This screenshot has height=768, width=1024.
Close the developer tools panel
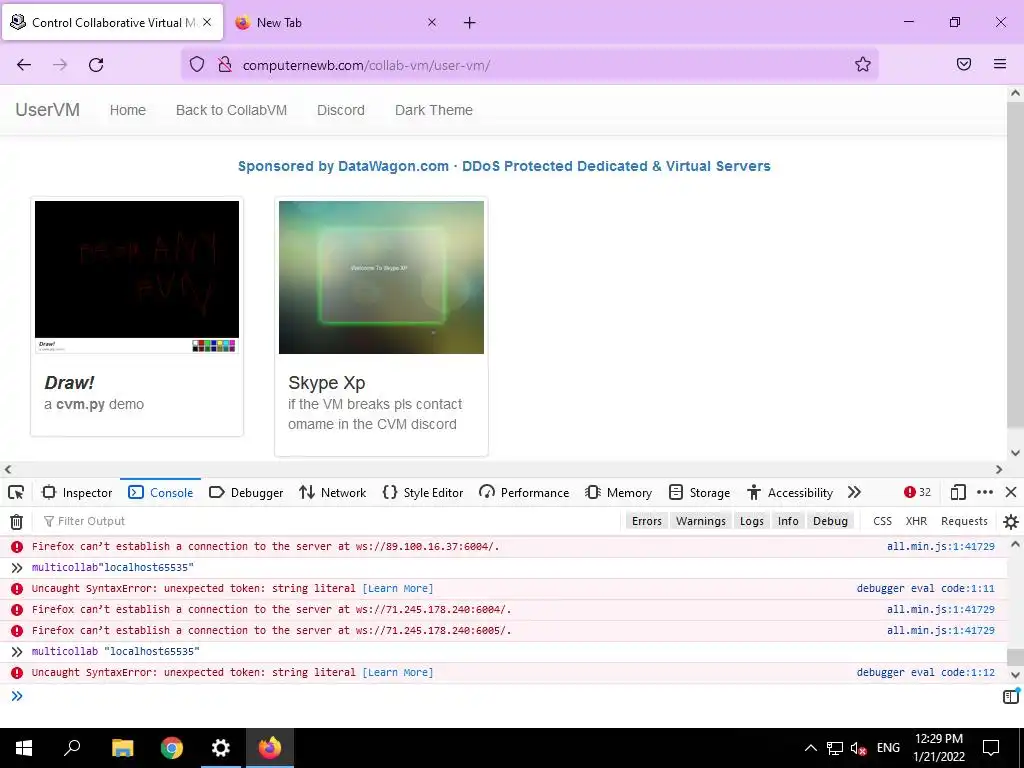(1011, 492)
